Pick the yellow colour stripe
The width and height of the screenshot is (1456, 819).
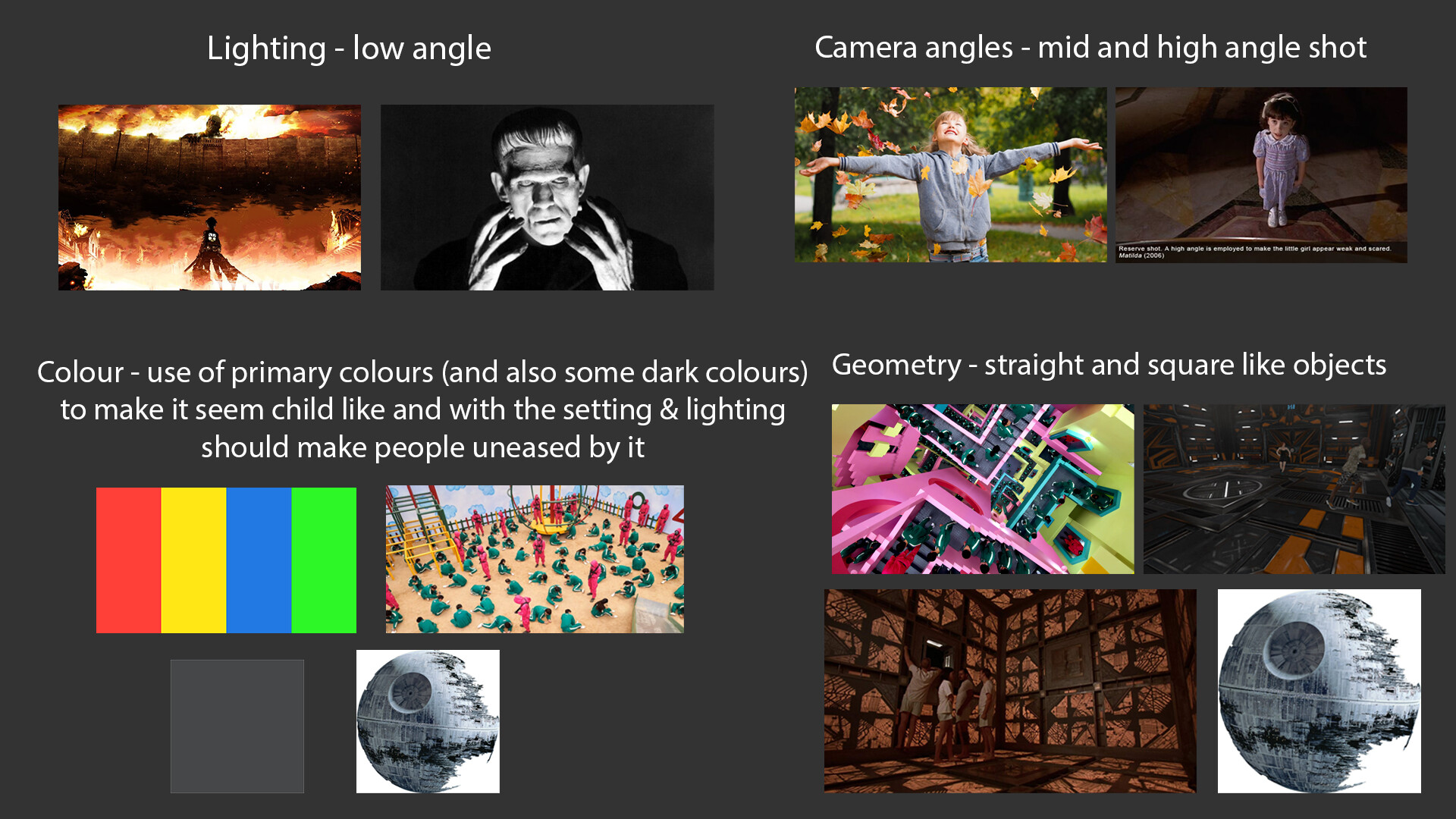(x=194, y=560)
